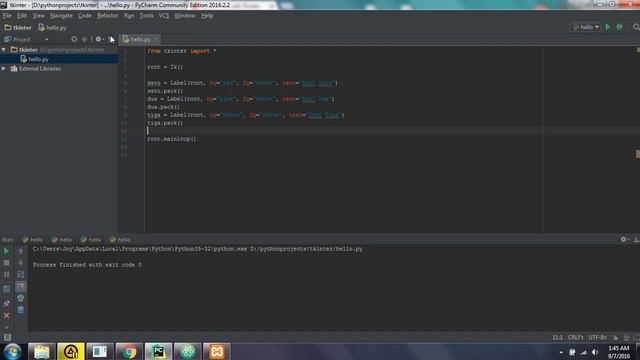This screenshot has height=360, width=640.
Task: Open the Help menu
Action: click(x=207, y=16)
